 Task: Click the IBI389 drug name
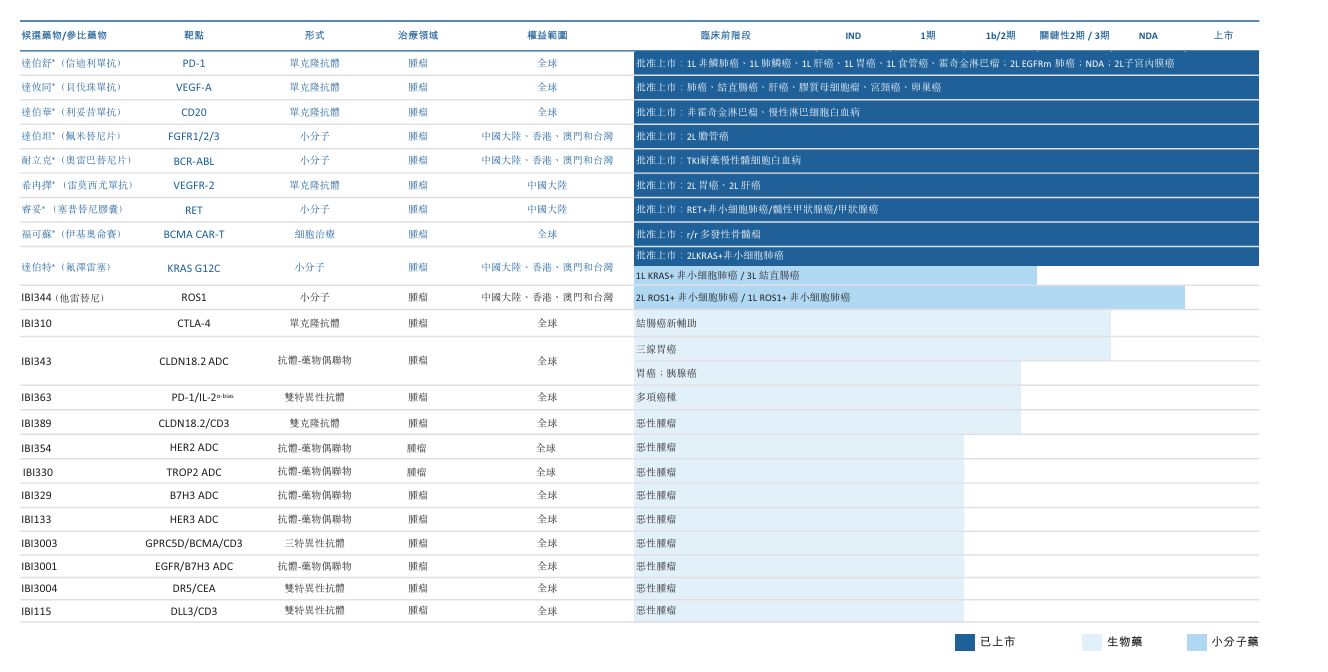(36, 423)
